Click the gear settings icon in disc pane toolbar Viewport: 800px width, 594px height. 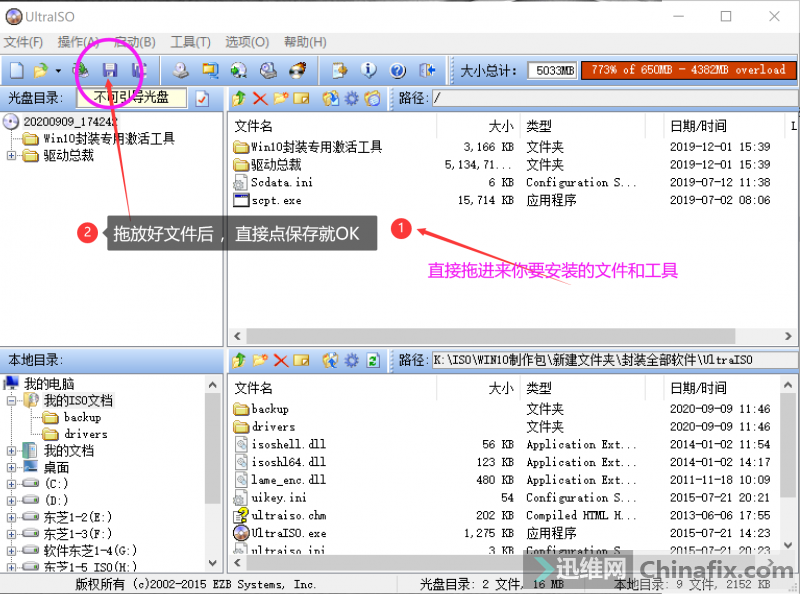point(352,98)
